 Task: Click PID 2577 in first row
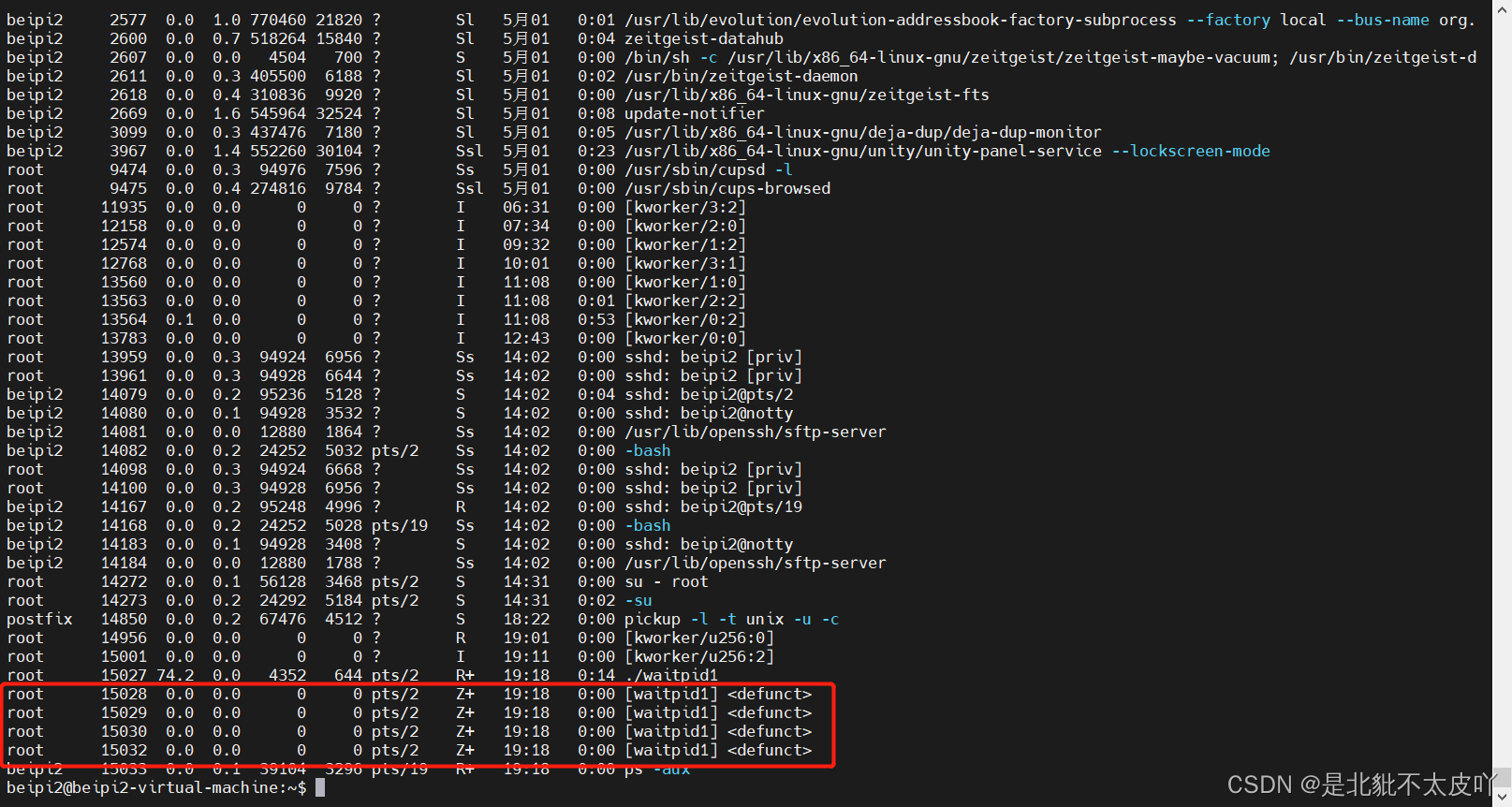click(128, 20)
